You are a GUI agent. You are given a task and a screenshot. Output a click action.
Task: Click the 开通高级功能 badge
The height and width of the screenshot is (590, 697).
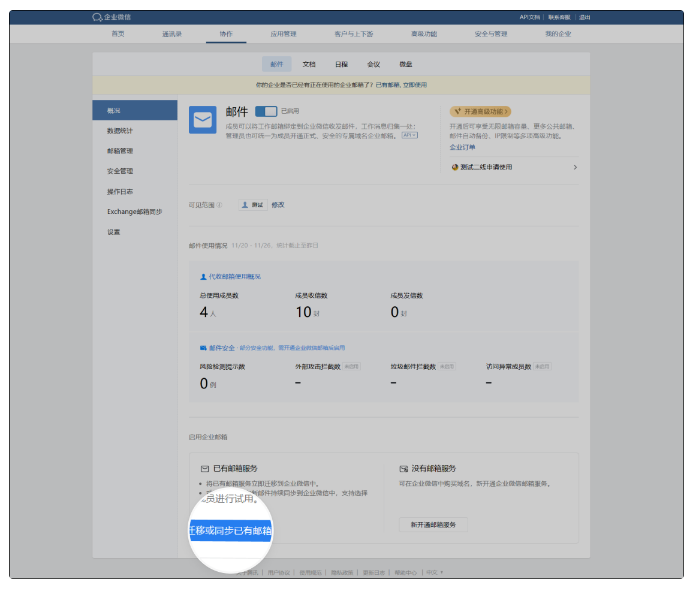pyautogui.click(x=482, y=112)
